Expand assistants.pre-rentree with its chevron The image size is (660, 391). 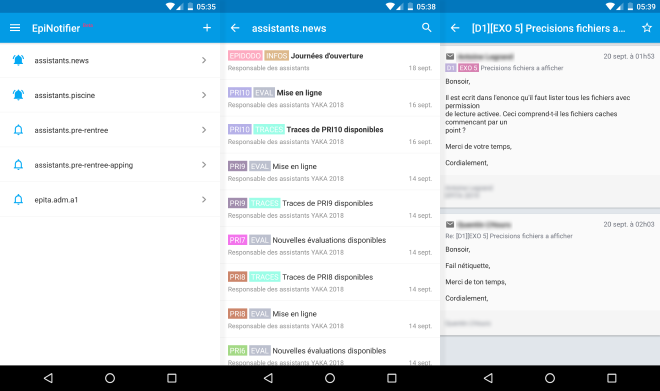pos(204,130)
